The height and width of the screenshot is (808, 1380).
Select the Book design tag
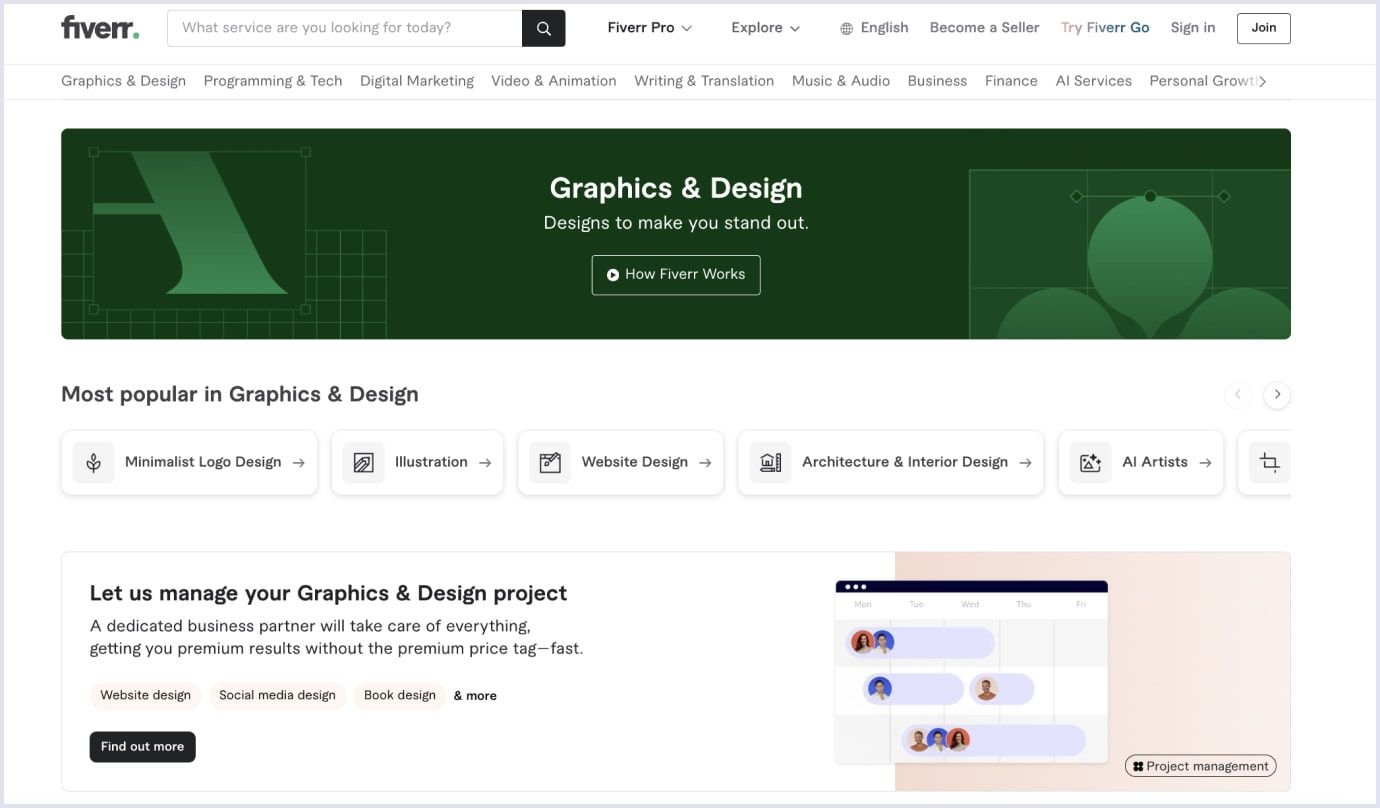[400, 696]
